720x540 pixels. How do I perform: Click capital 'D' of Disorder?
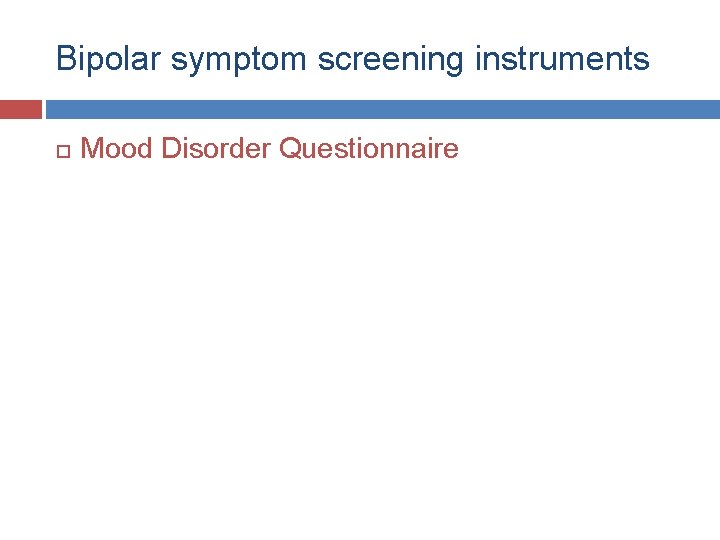[x=171, y=148]
